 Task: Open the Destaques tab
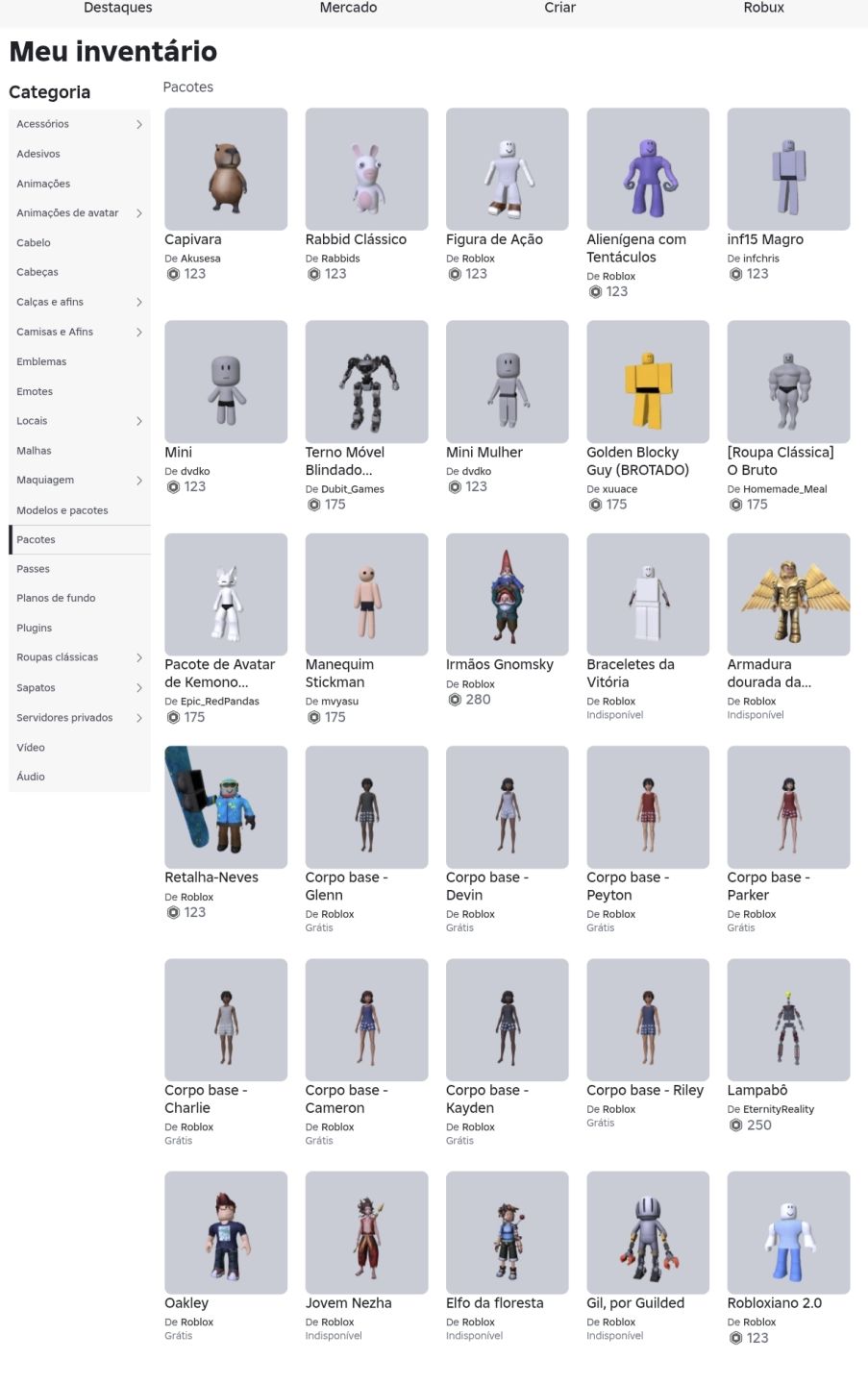(x=118, y=8)
